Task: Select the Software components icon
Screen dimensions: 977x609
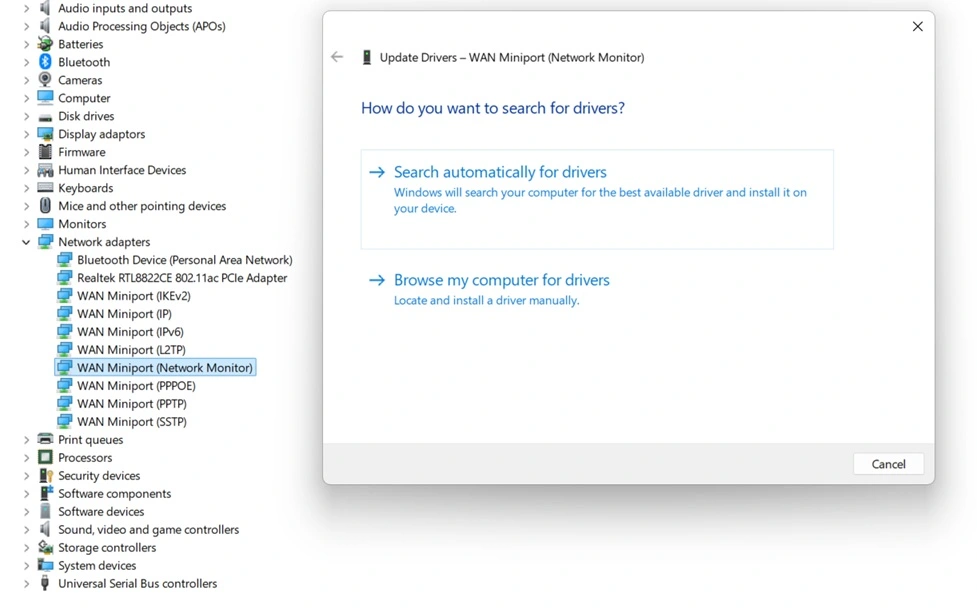Action: click(45, 493)
